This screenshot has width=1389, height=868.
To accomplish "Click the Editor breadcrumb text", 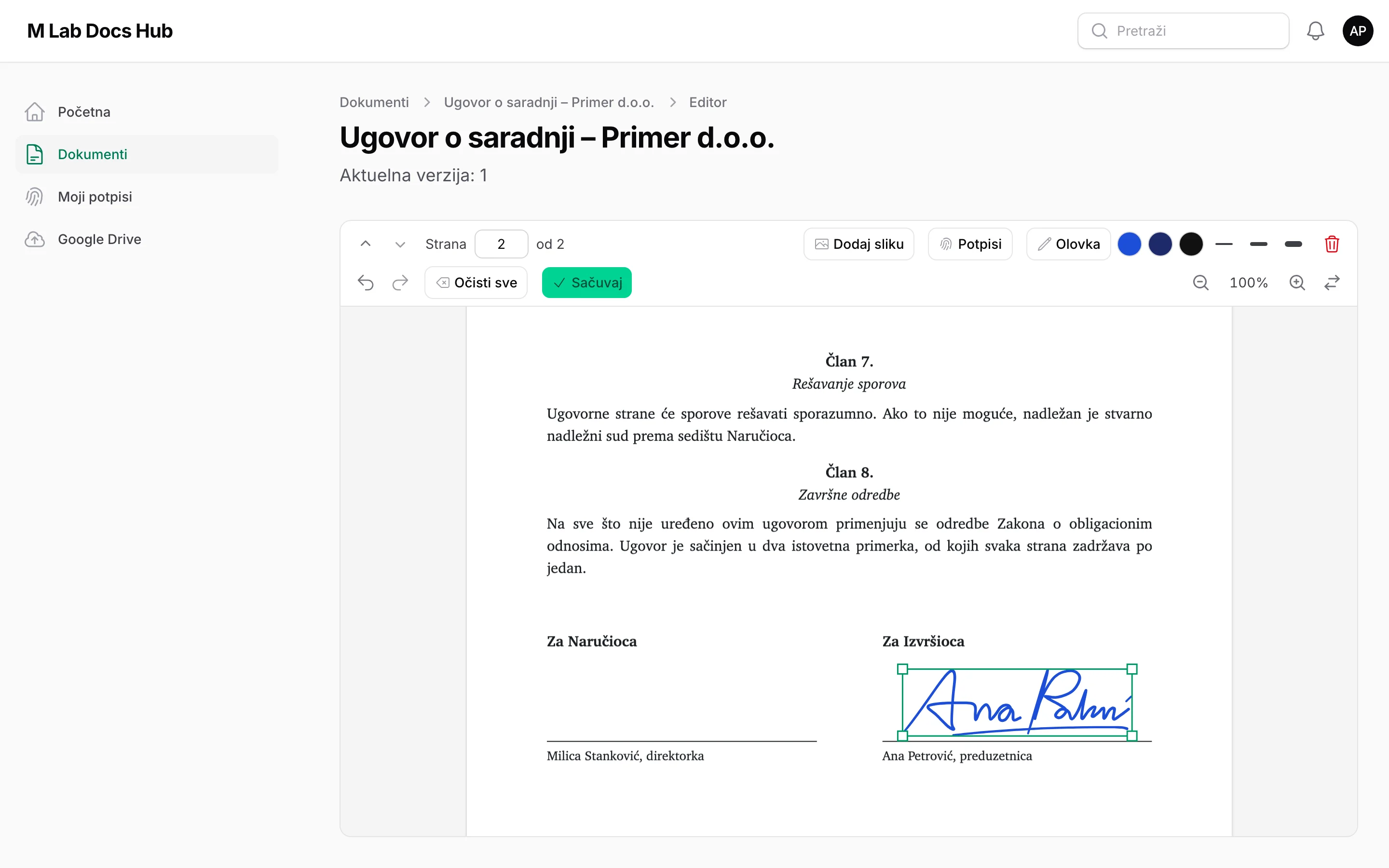I will click(x=708, y=102).
